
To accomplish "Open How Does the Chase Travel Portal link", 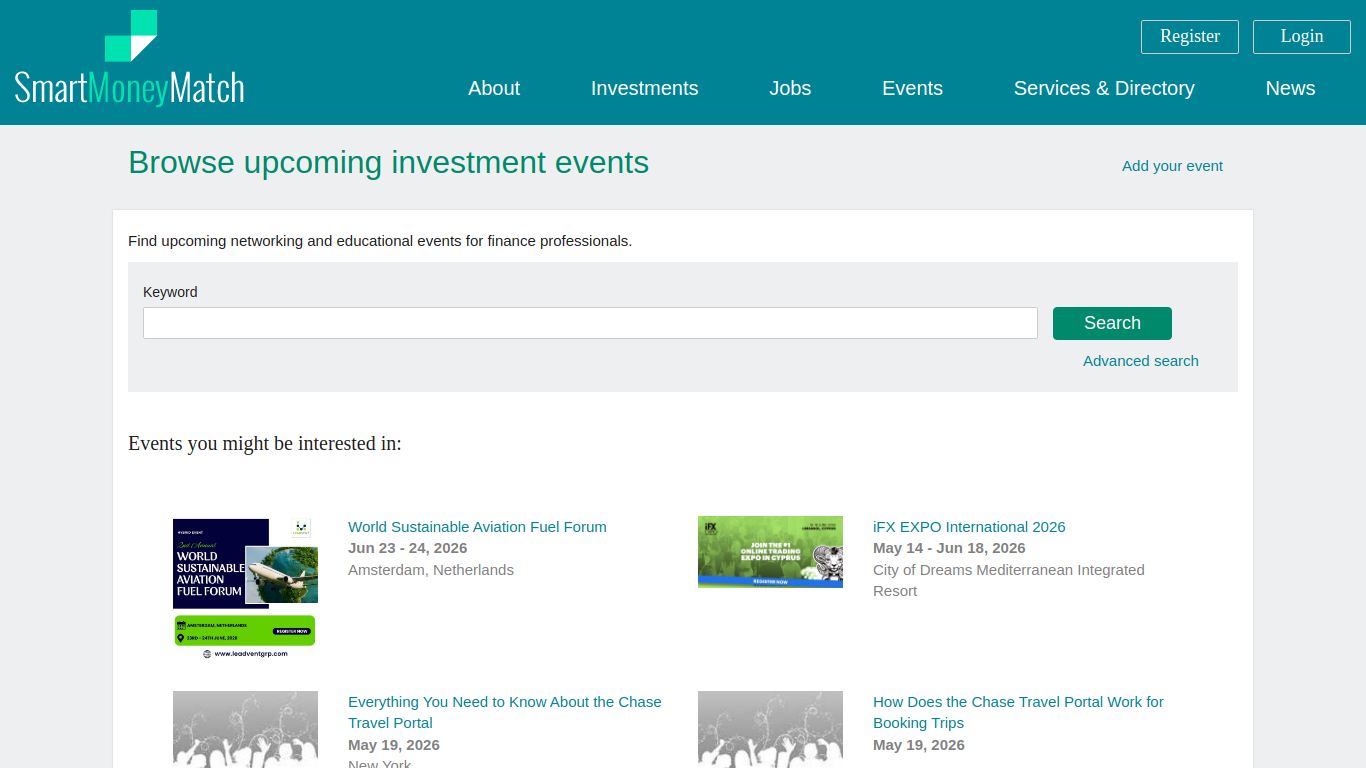I will click(x=1018, y=712).
